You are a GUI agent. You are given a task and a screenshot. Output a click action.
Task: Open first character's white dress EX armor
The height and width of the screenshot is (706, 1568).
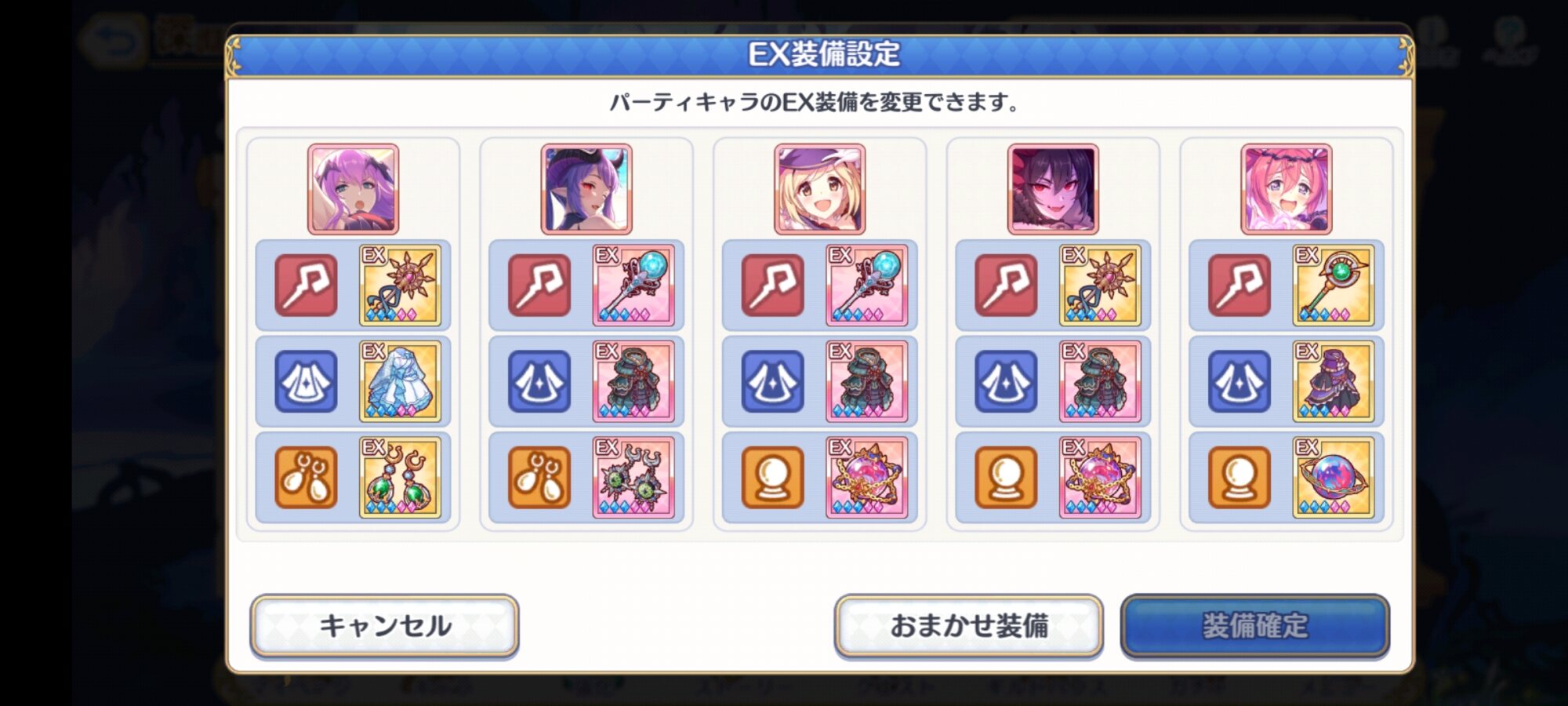tap(400, 381)
